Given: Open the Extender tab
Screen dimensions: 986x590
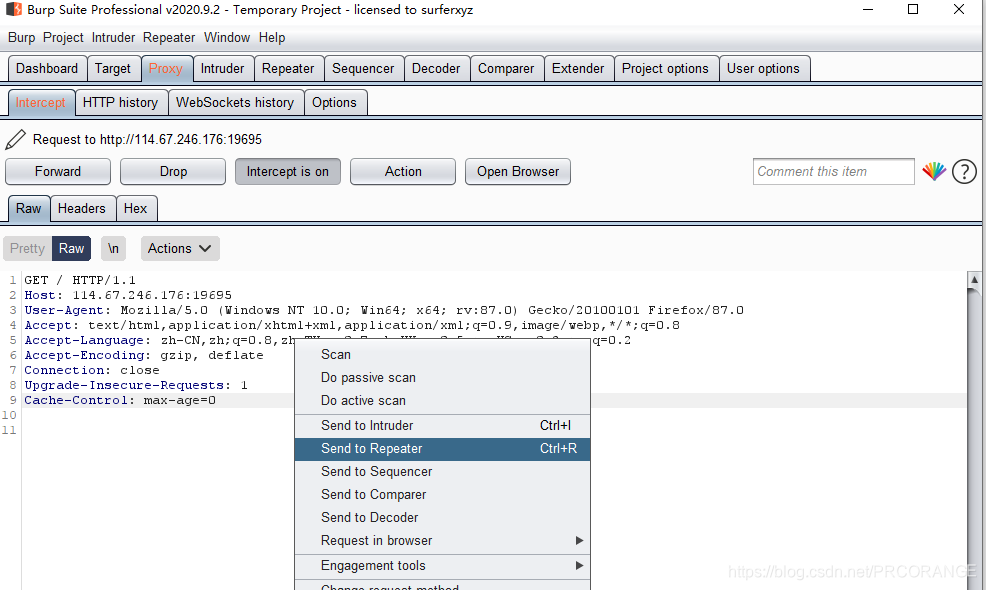Looking at the screenshot, I should click(x=579, y=69).
